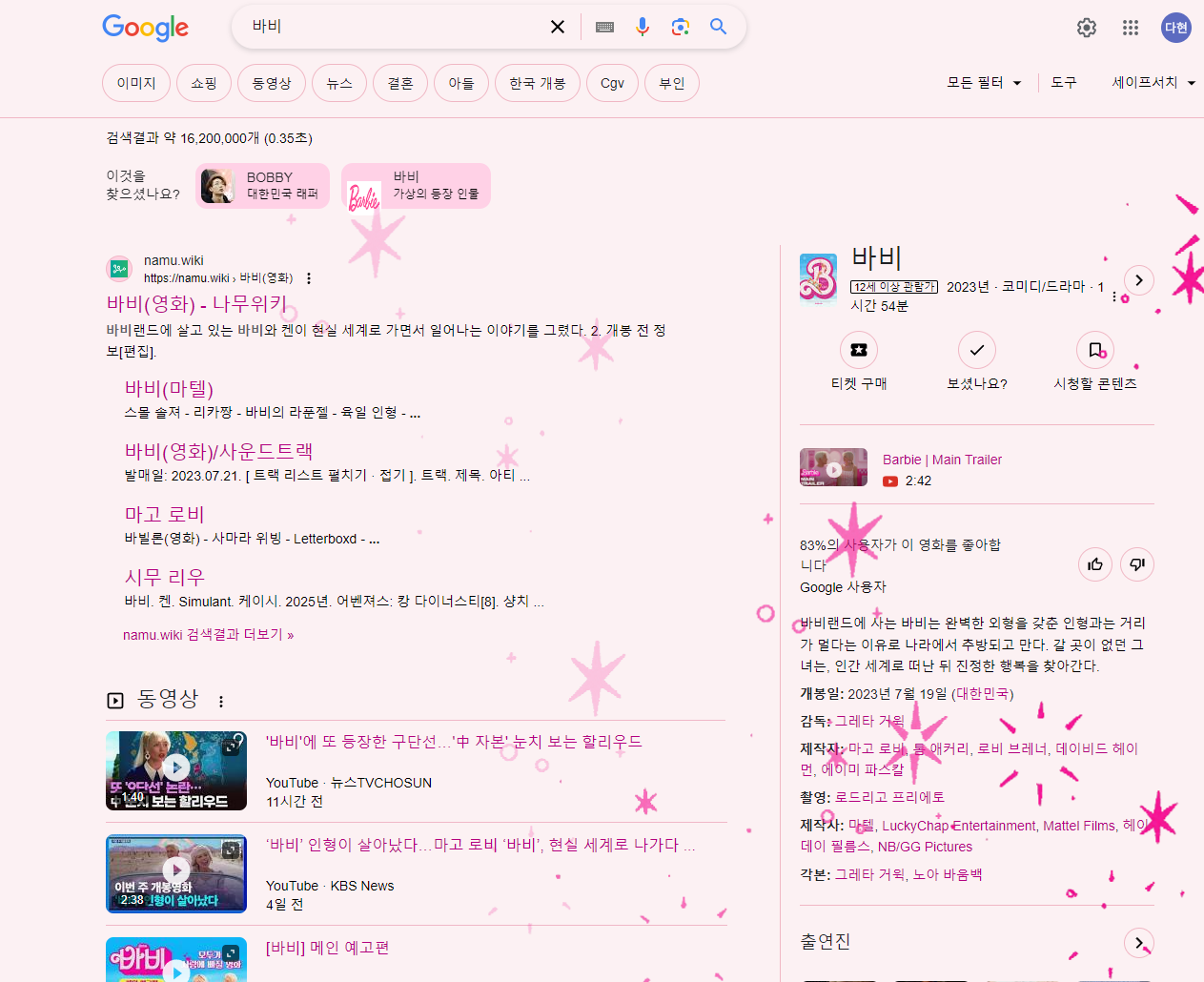Click the Google logo
1204x982 pixels.
pos(145,28)
